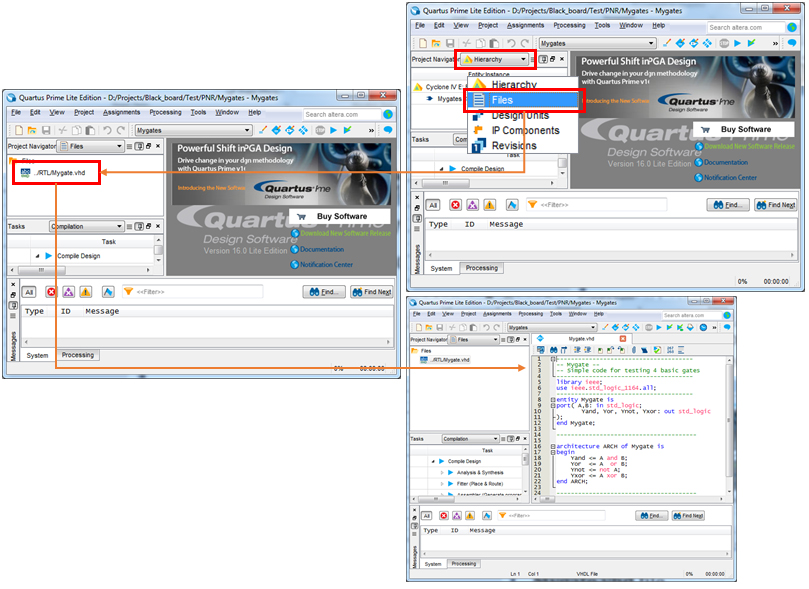Click Mygate.vhd file icon in left window Files list
This screenshot has width=809, height=589.
click(x=25, y=172)
